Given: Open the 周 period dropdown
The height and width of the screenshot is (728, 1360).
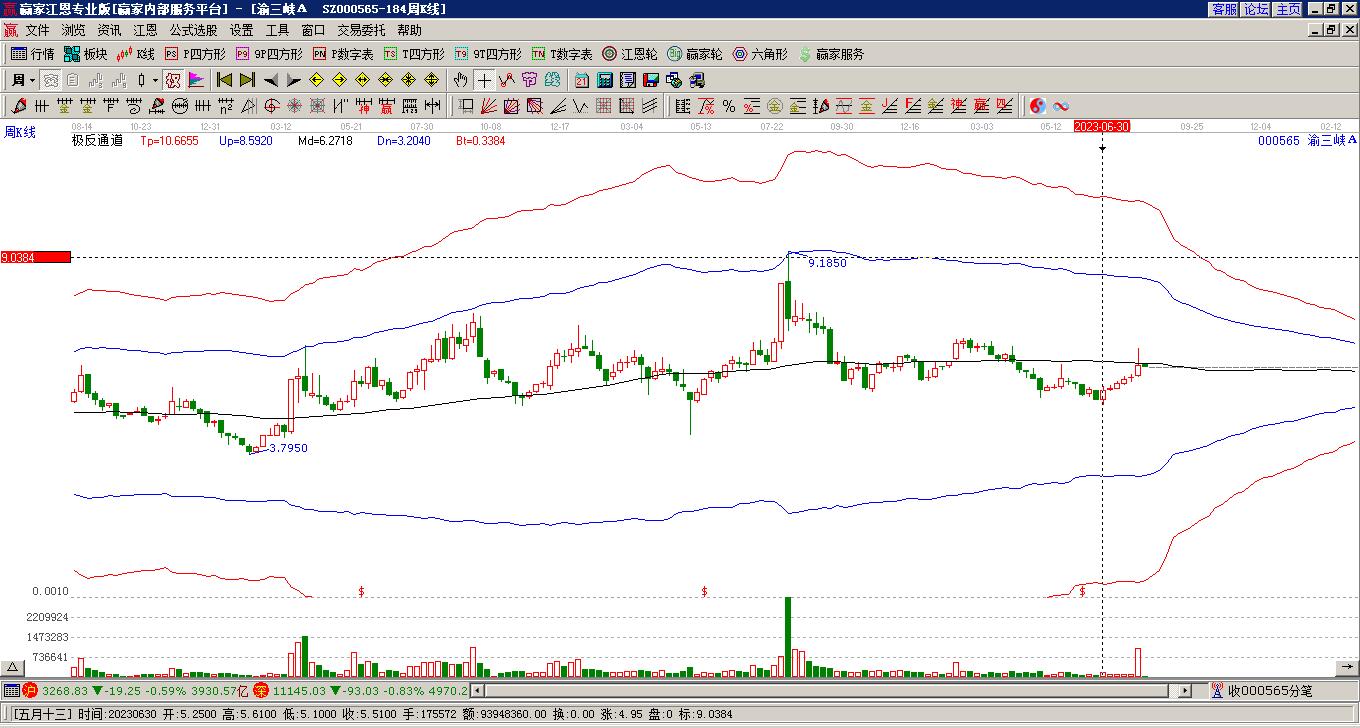Looking at the screenshot, I should tap(23, 80).
